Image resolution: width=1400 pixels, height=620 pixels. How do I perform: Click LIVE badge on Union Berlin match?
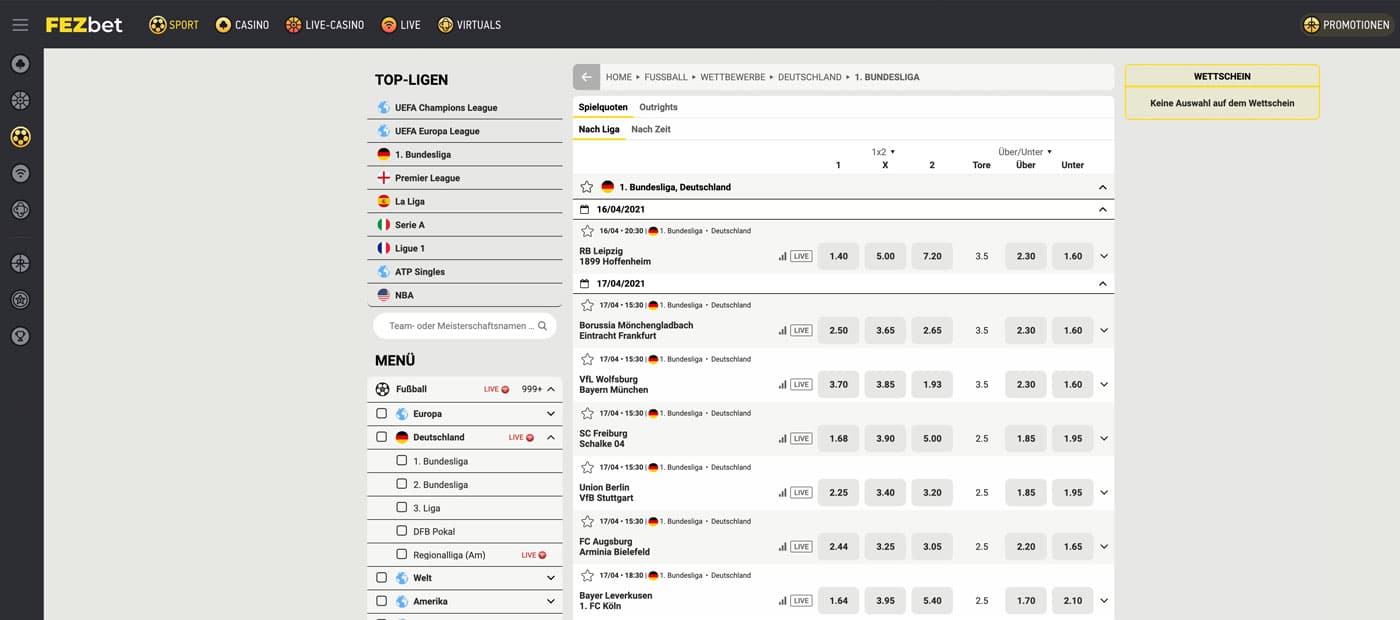801,492
